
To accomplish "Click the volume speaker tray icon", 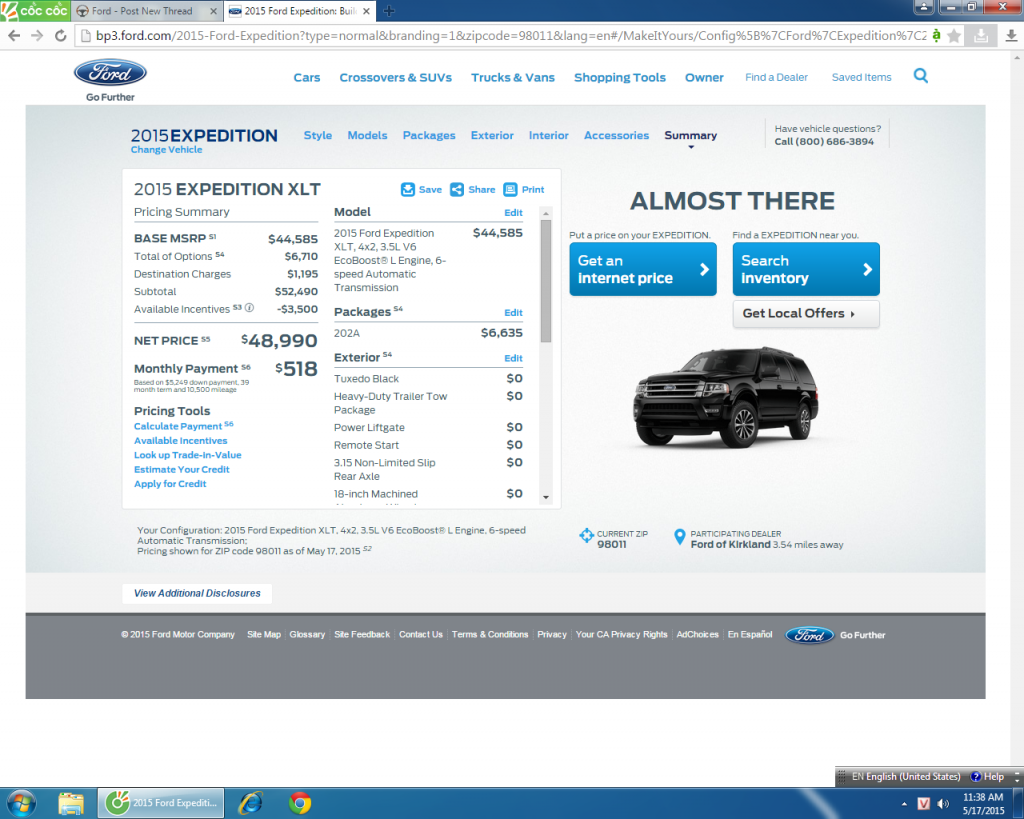I will pyautogui.click(x=943, y=803).
